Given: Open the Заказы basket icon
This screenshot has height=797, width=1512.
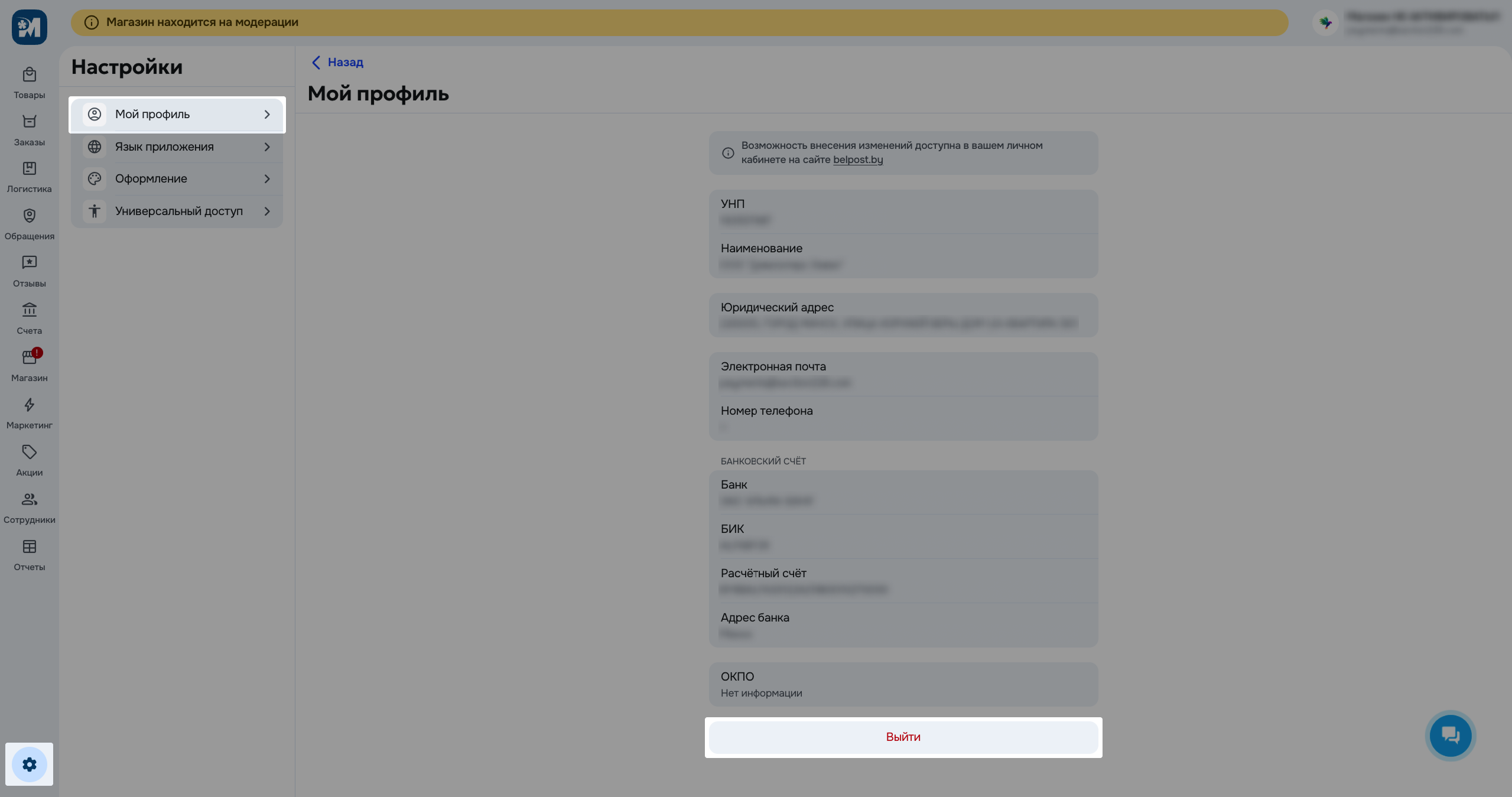Looking at the screenshot, I should coord(29,122).
